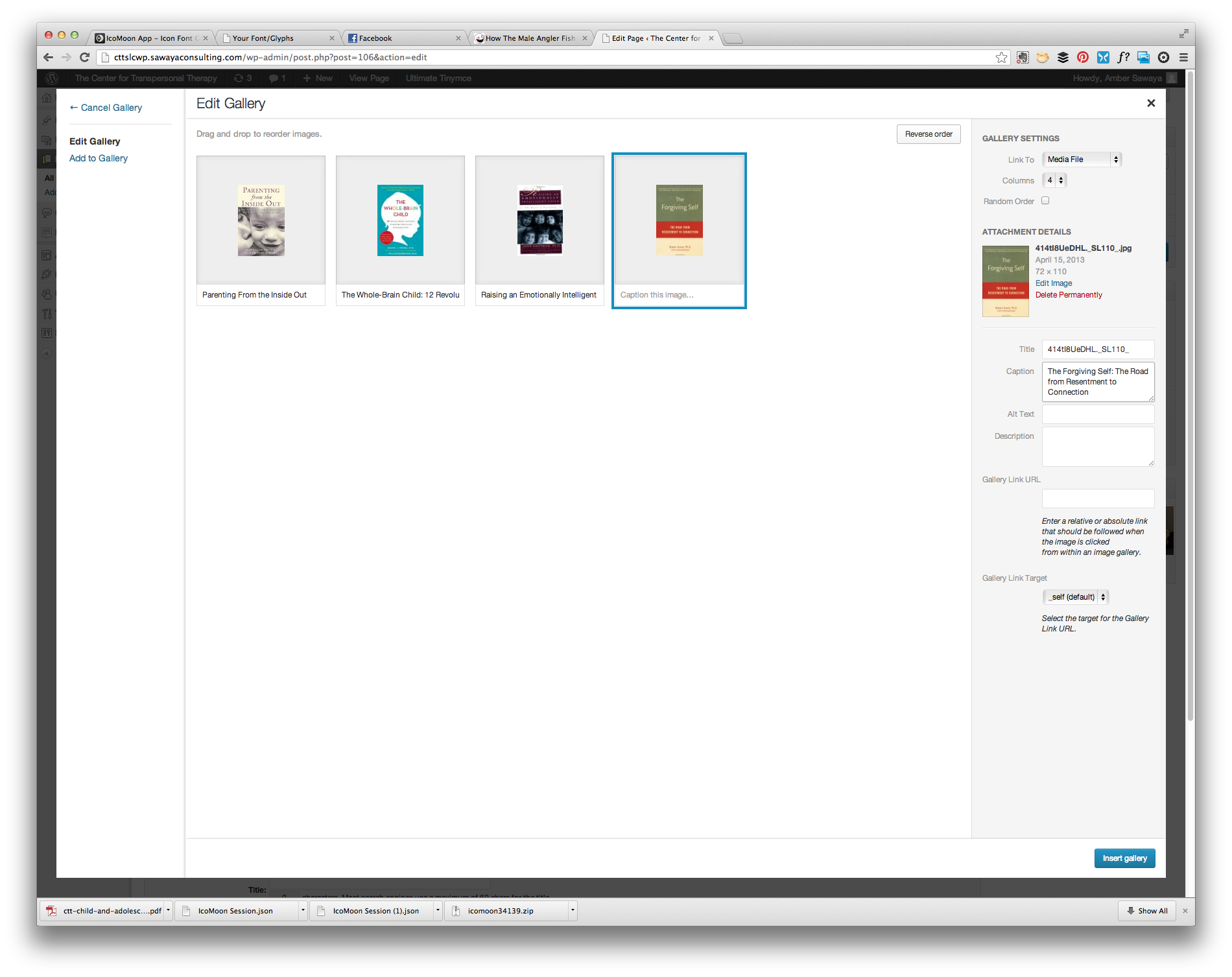This screenshot has height=977, width=1232.
Task: Switch to the How The Male Angler Fish tab
Action: pos(528,38)
